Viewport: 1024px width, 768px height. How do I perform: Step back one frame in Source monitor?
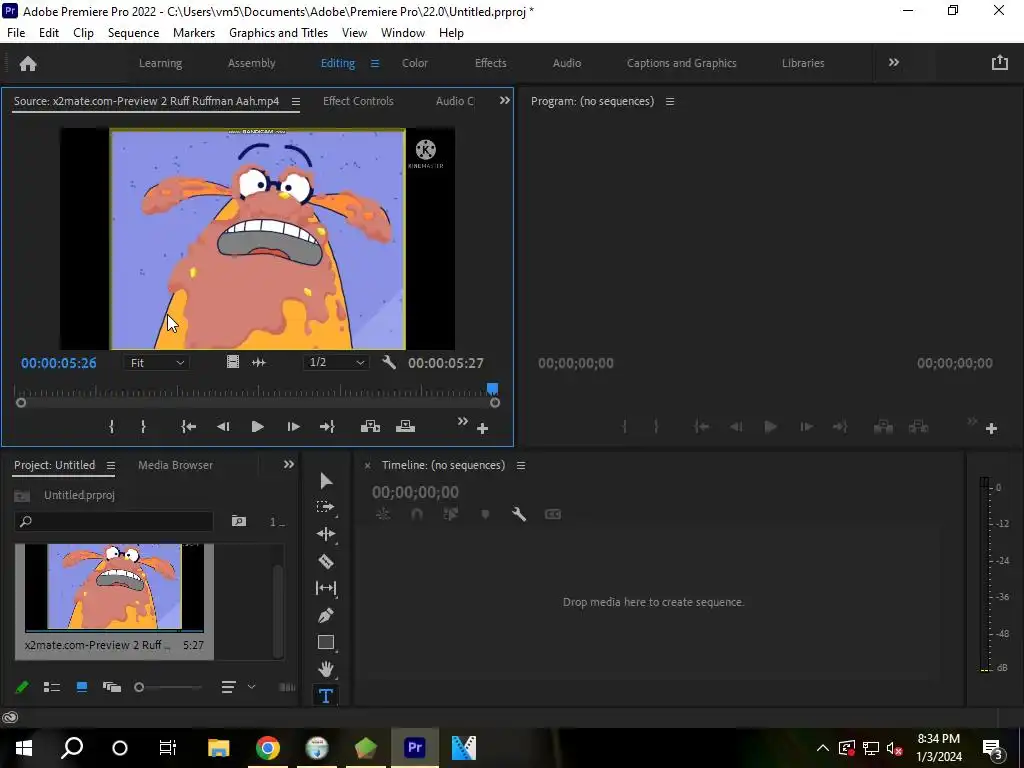point(223,427)
